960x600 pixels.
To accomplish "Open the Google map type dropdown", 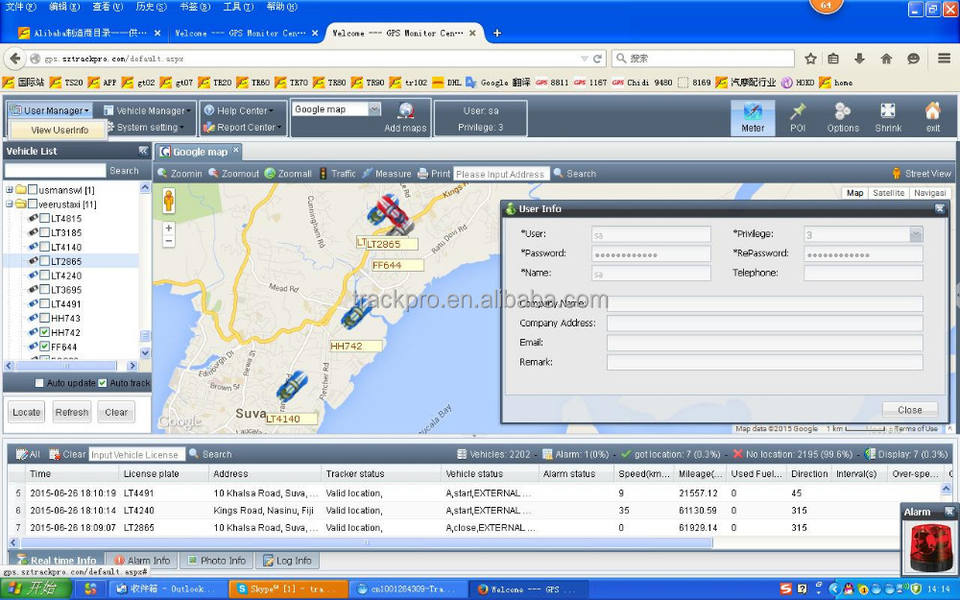I will [374, 109].
